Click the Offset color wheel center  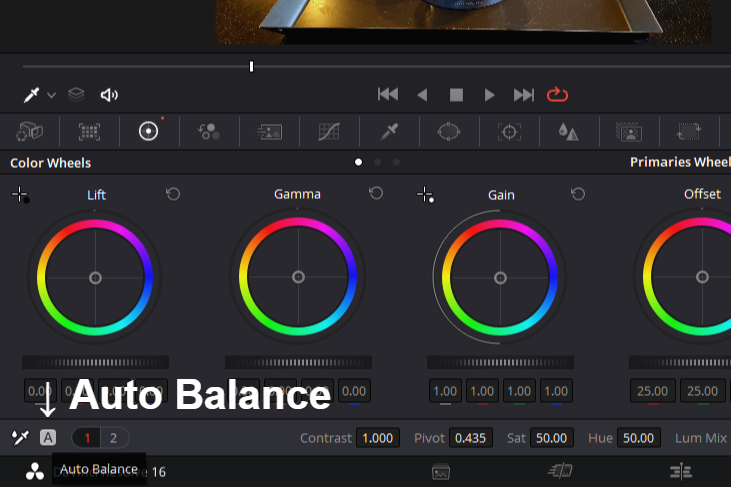pyautogui.click(x=702, y=277)
